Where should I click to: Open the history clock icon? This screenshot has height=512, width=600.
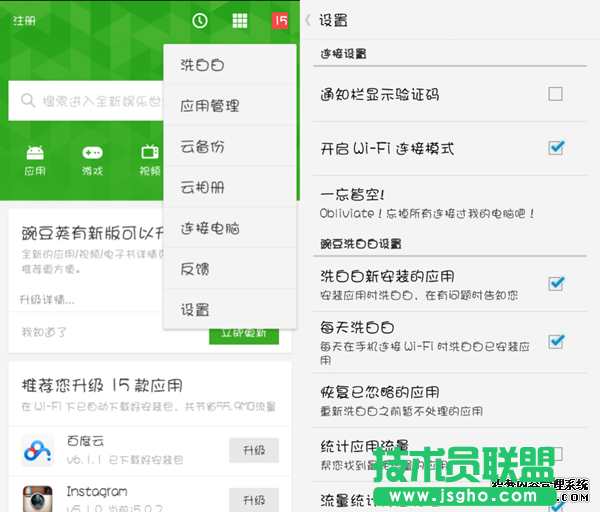[x=200, y=21]
